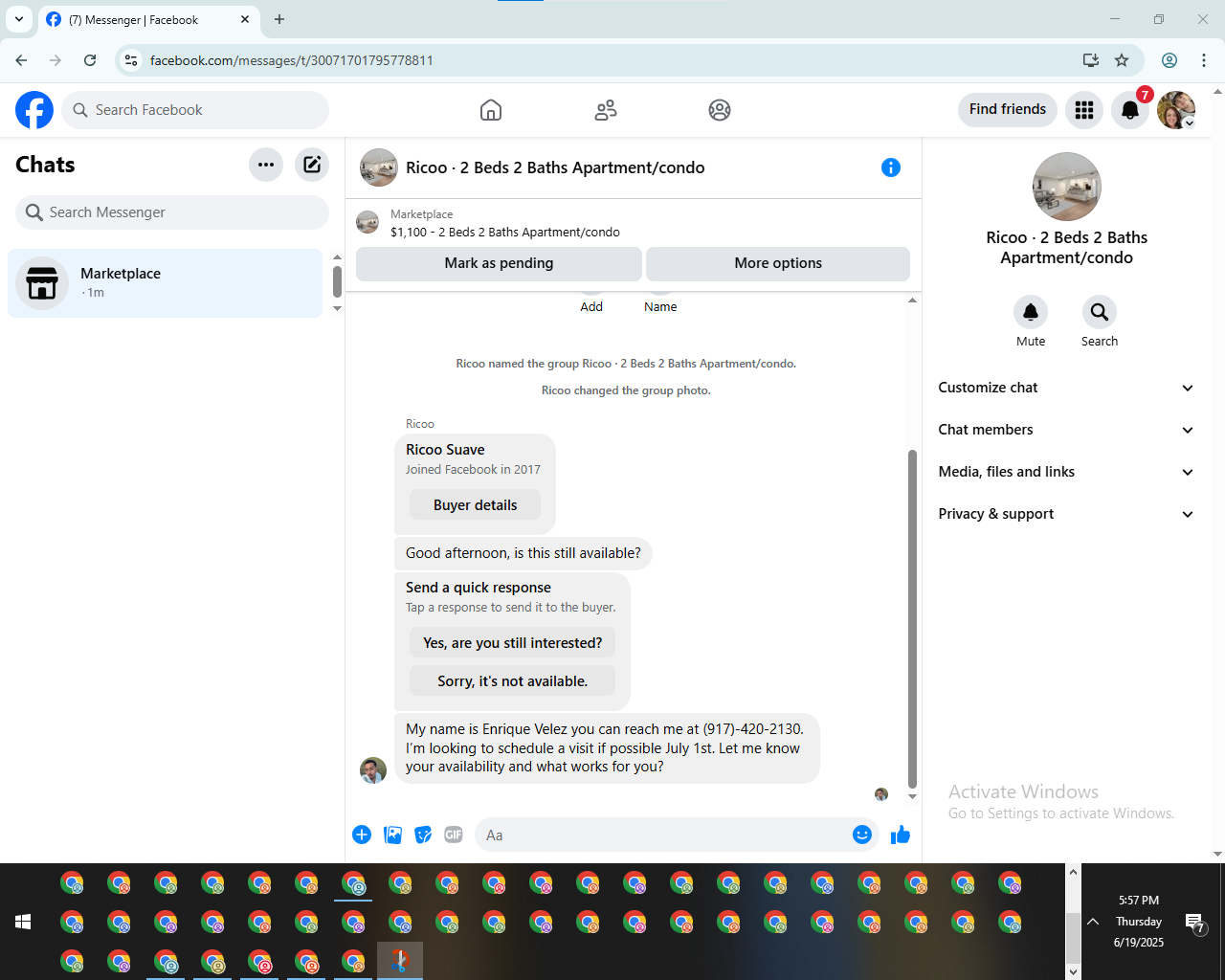Go to the Facebook Home icon
This screenshot has width=1225, height=980.
click(x=491, y=110)
